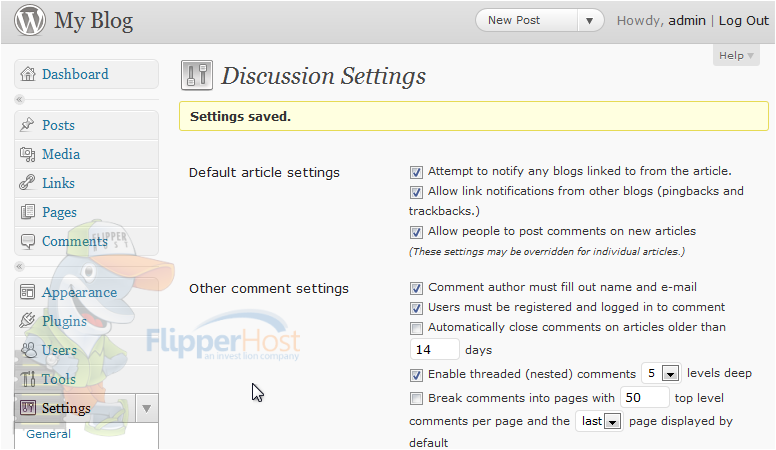776x450 pixels.
Task: Toggle Allow people to post comments checkbox
Action: pos(416,232)
